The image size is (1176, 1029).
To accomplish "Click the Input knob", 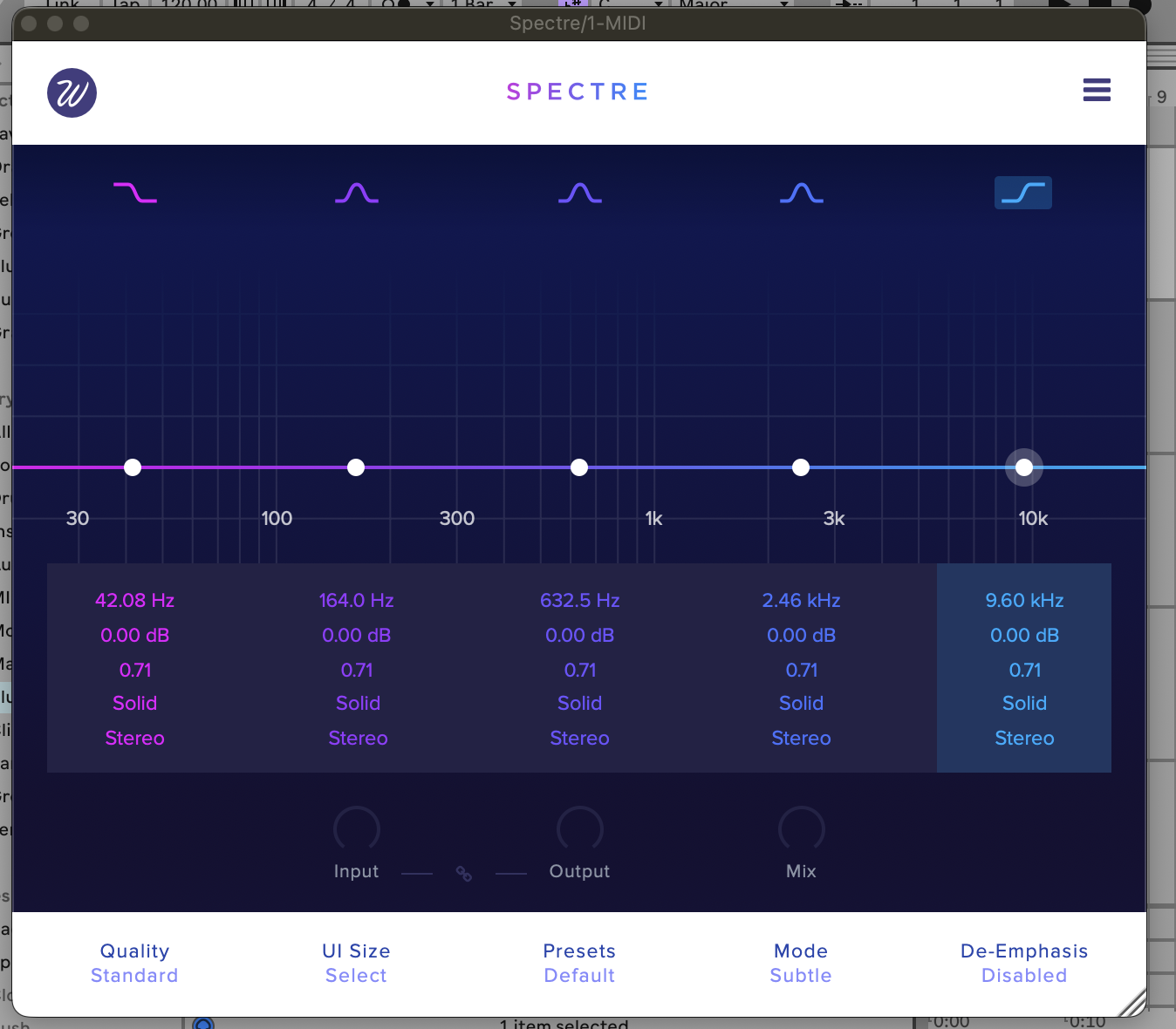I will pyautogui.click(x=356, y=829).
